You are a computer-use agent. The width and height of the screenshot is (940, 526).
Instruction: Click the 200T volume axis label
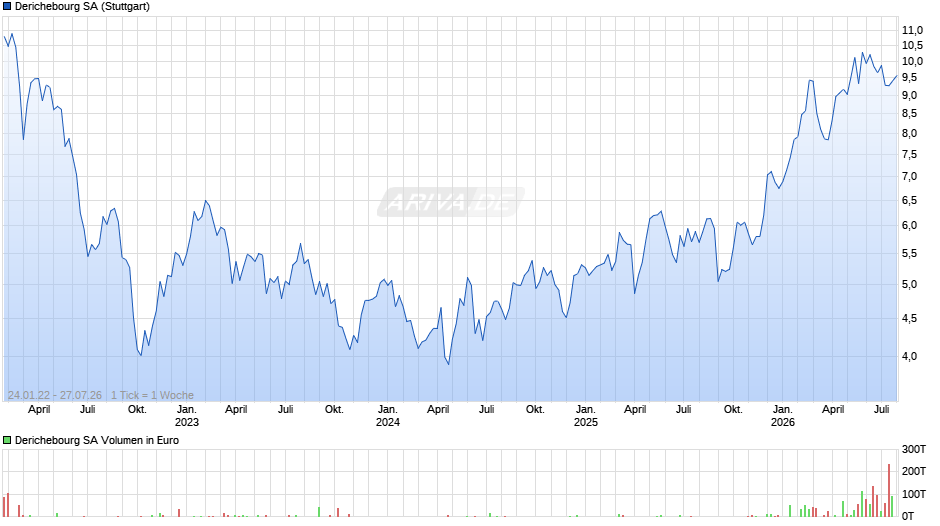pos(914,471)
